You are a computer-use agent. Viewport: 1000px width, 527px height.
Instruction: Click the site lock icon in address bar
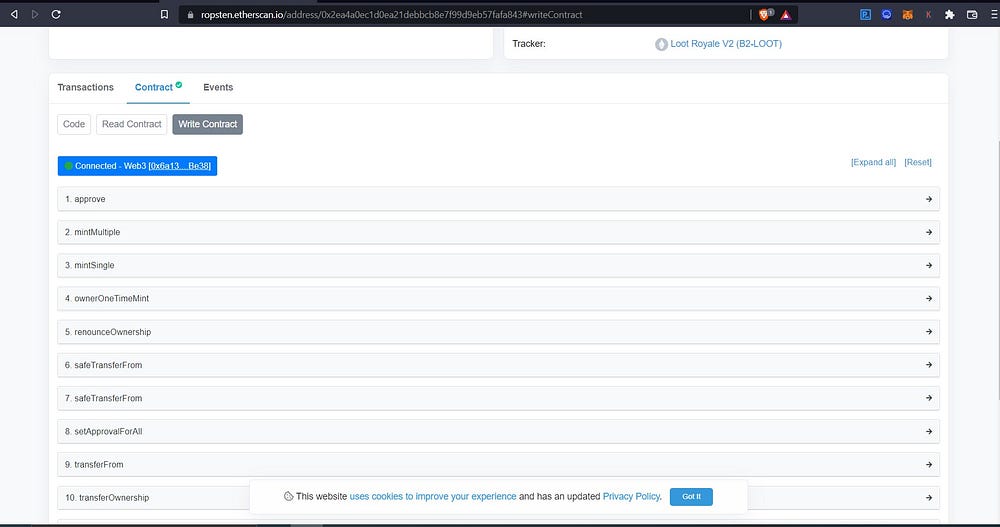point(190,15)
